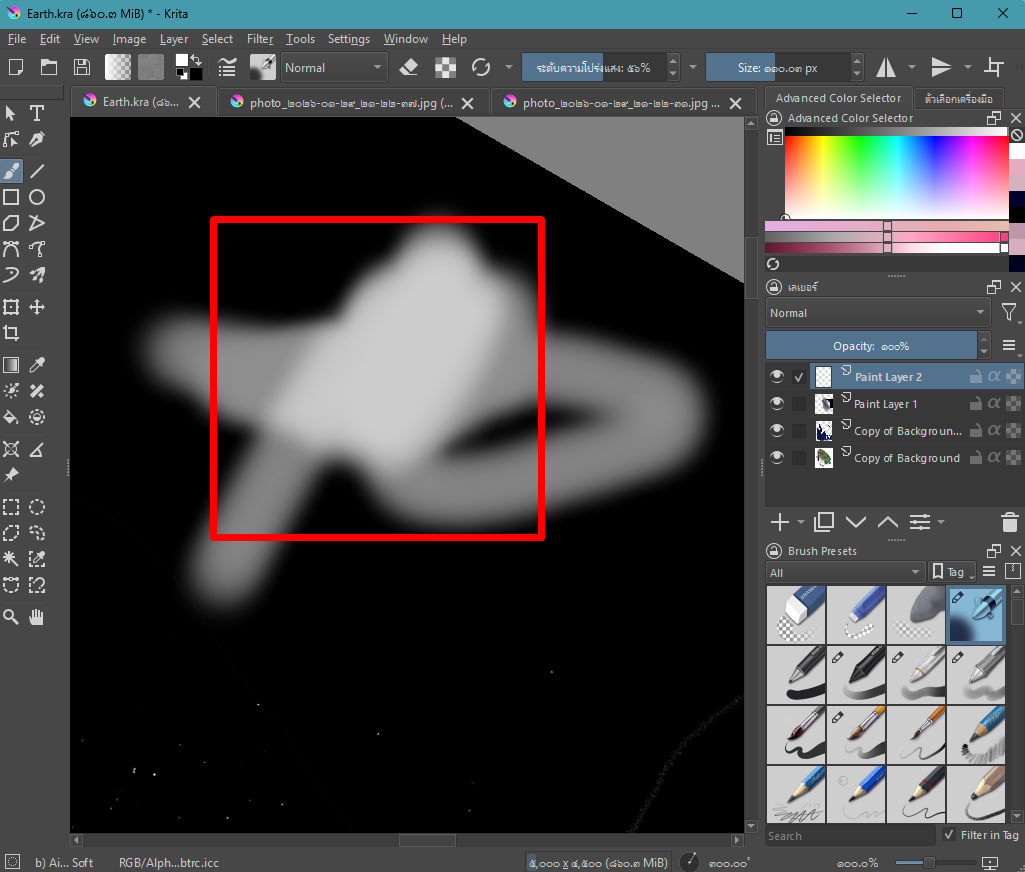Select the Text tool
Viewport: 1025px width, 872px height.
click(x=37, y=113)
